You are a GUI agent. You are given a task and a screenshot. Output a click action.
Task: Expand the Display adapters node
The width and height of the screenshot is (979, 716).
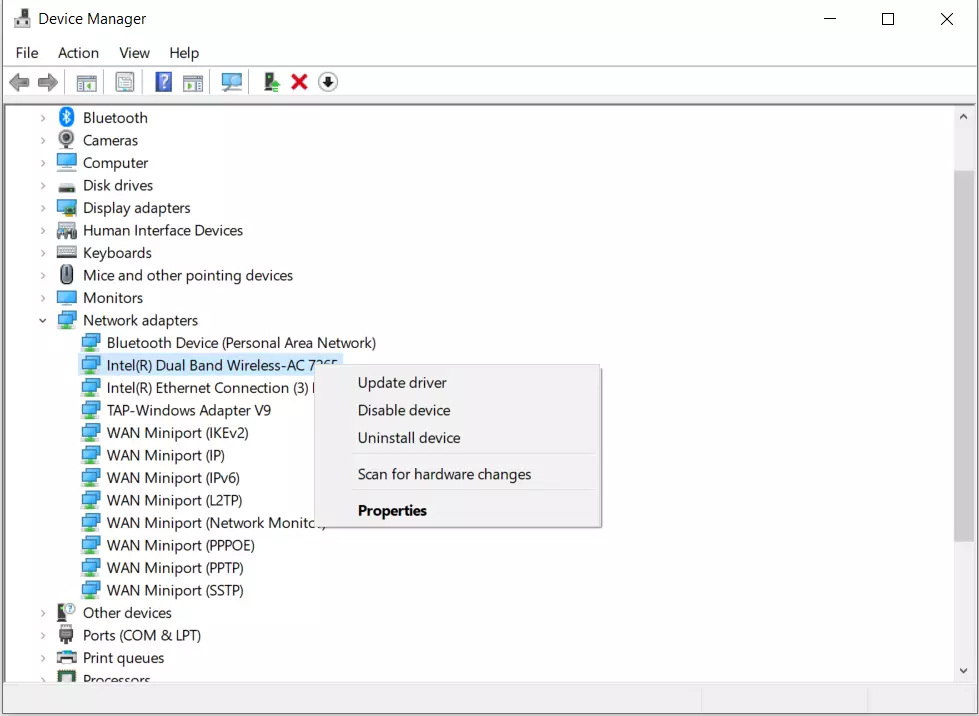point(43,208)
